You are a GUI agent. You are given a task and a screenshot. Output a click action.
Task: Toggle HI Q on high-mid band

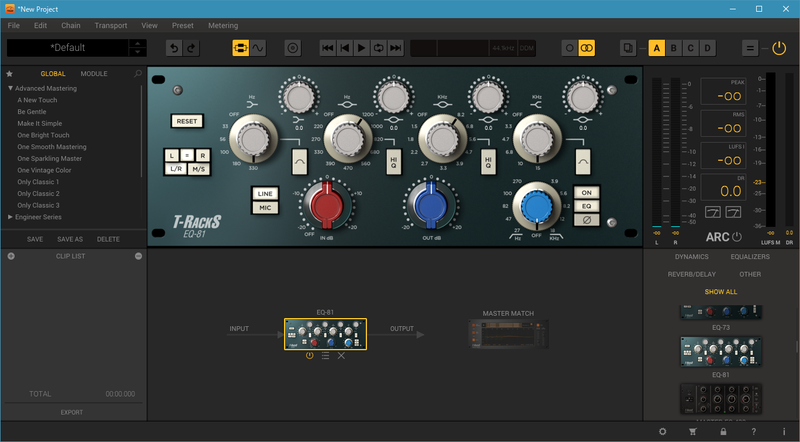tap(488, 162)
